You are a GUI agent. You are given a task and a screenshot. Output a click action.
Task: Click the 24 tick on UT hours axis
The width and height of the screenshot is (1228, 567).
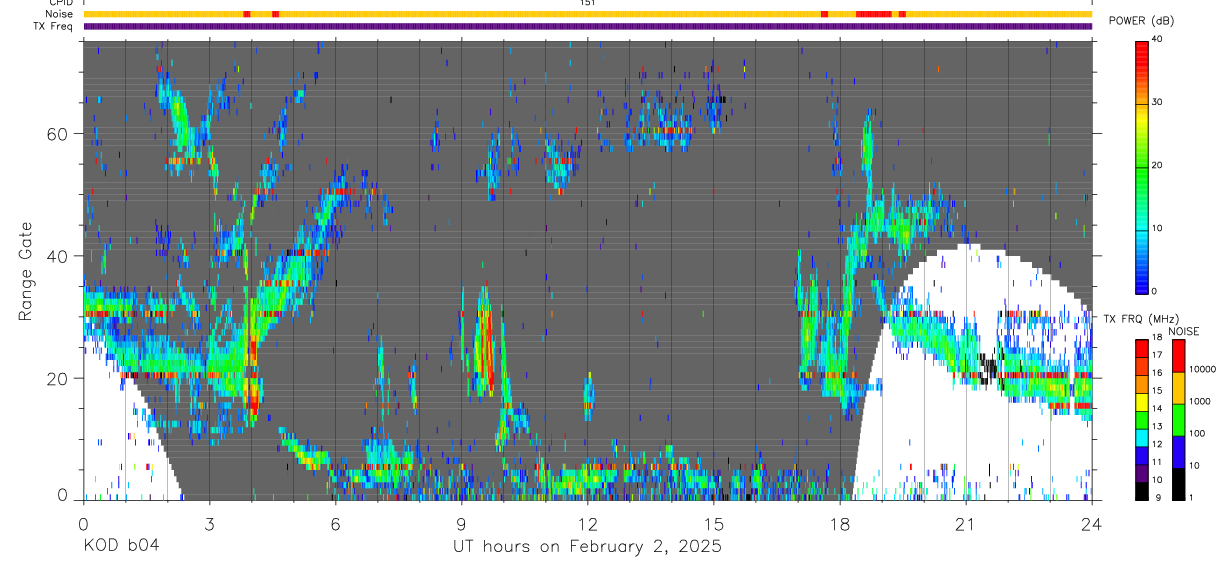(1092, 522)
